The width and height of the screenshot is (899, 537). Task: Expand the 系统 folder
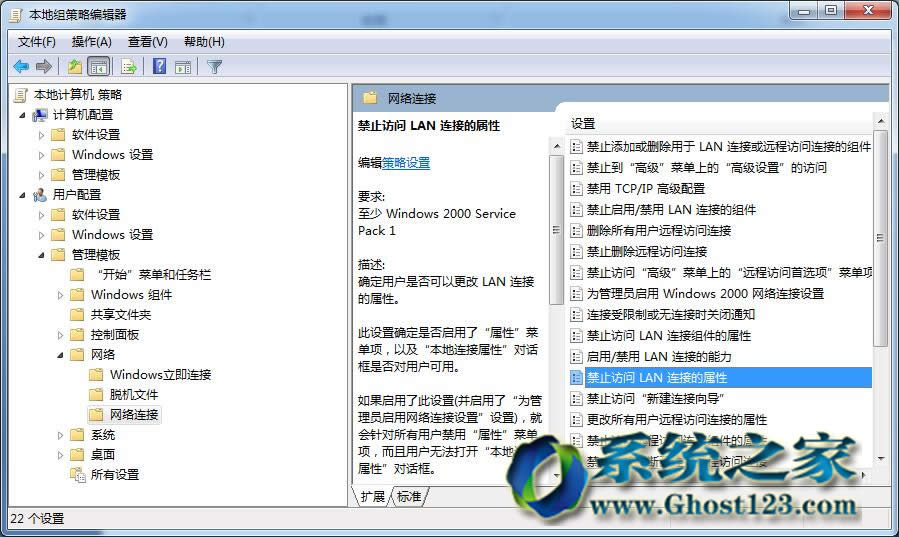pyautogui.click(x=60, y=435)
